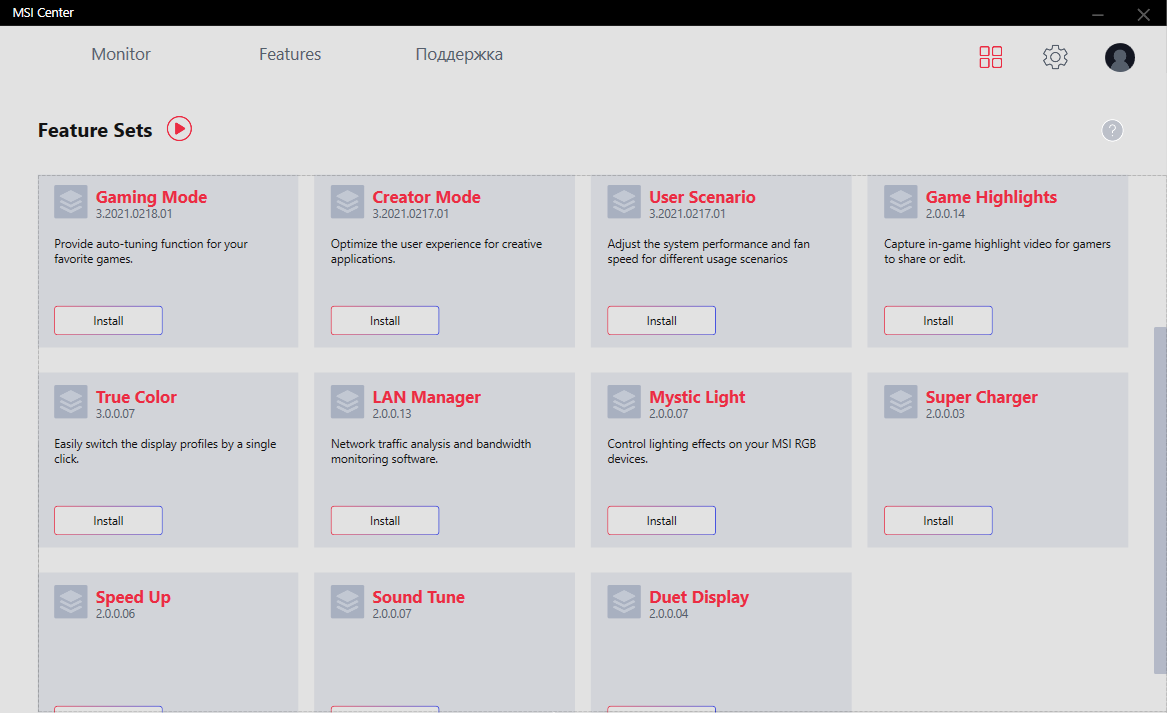Click Super Charger version 2.0.0.03
Image resolution: width=1167 pixels, height=713 pixels.
pyautogui.click(x=945, y=415)
